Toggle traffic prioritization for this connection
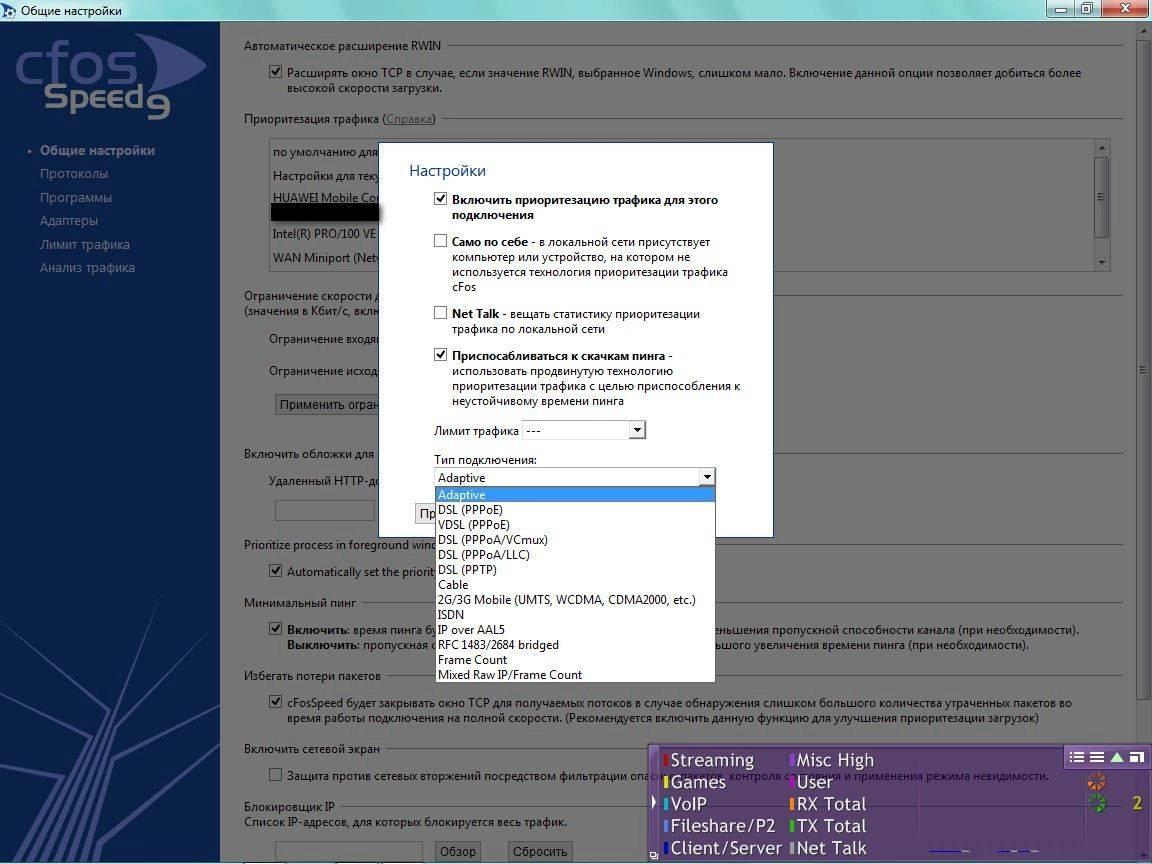The height and width of the screenshot is (864, 1152). coord(440,198)
